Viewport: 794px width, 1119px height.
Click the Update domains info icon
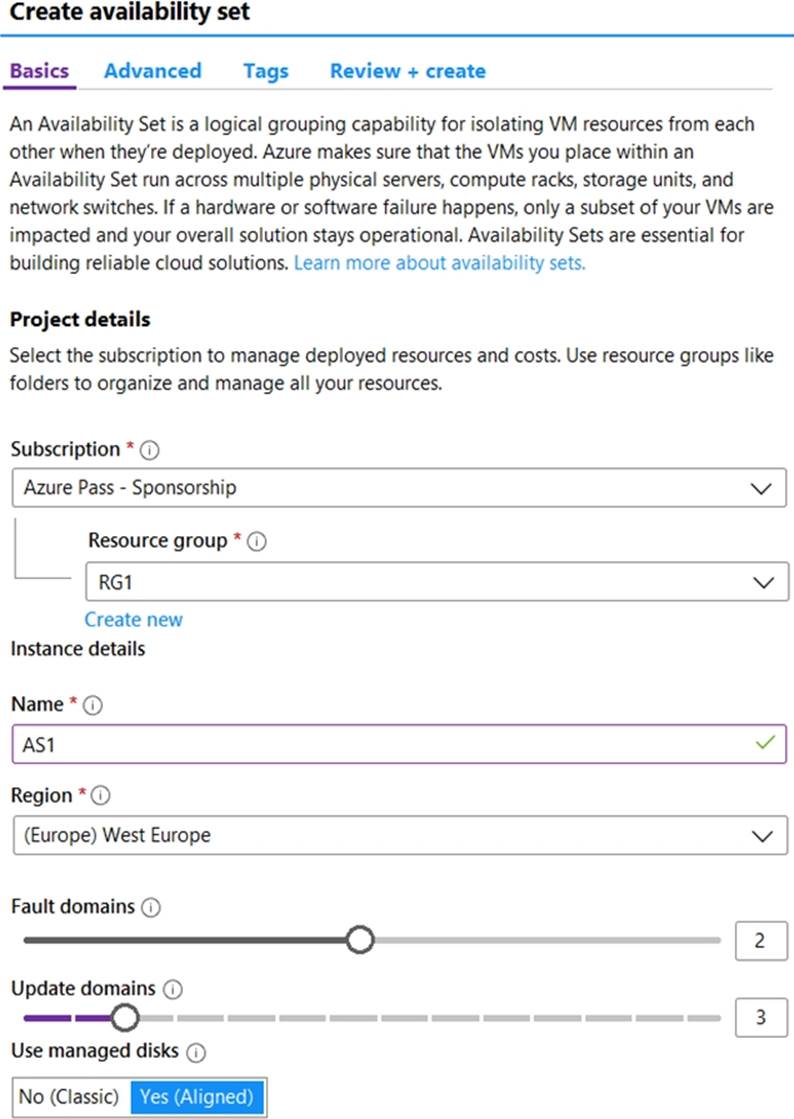tap(172, 989)
